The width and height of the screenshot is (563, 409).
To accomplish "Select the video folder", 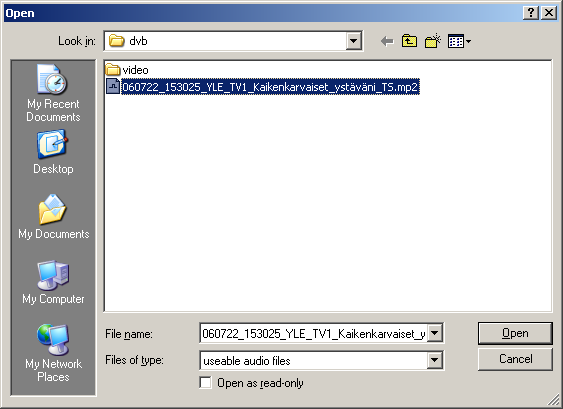I will (127, 70).
